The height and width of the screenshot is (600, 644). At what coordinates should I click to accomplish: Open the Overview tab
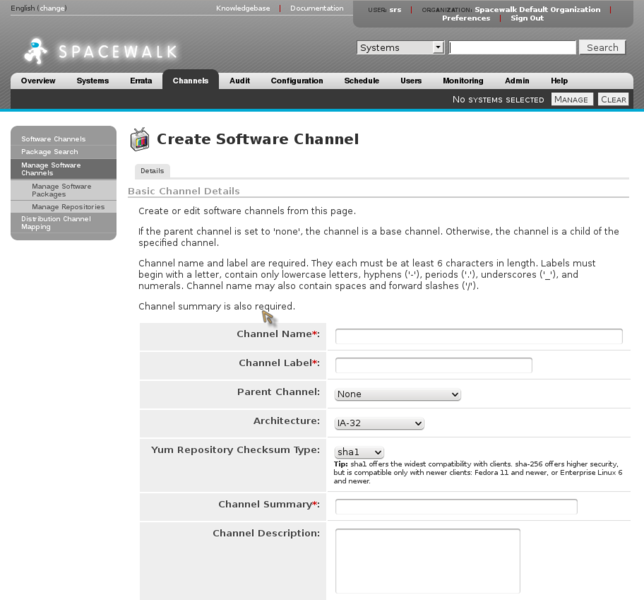tap(38, 81)
